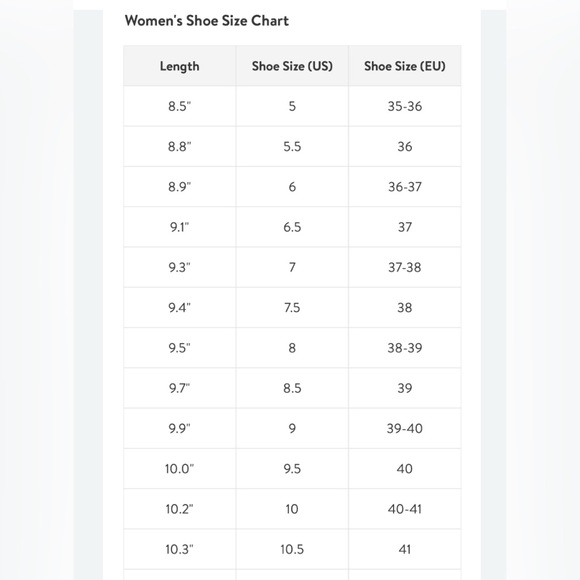Click the EU size 36-37 cell

[x=405, y=187]
